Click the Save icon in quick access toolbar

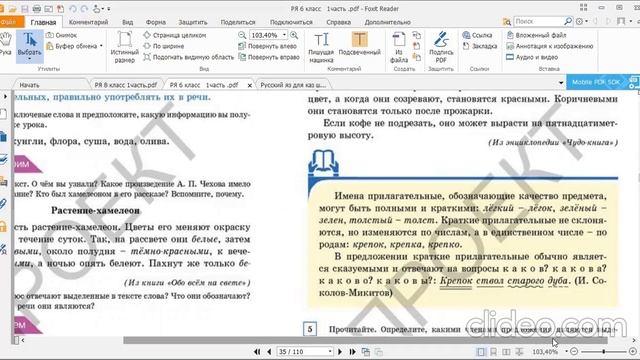click(x=24, y=9)
